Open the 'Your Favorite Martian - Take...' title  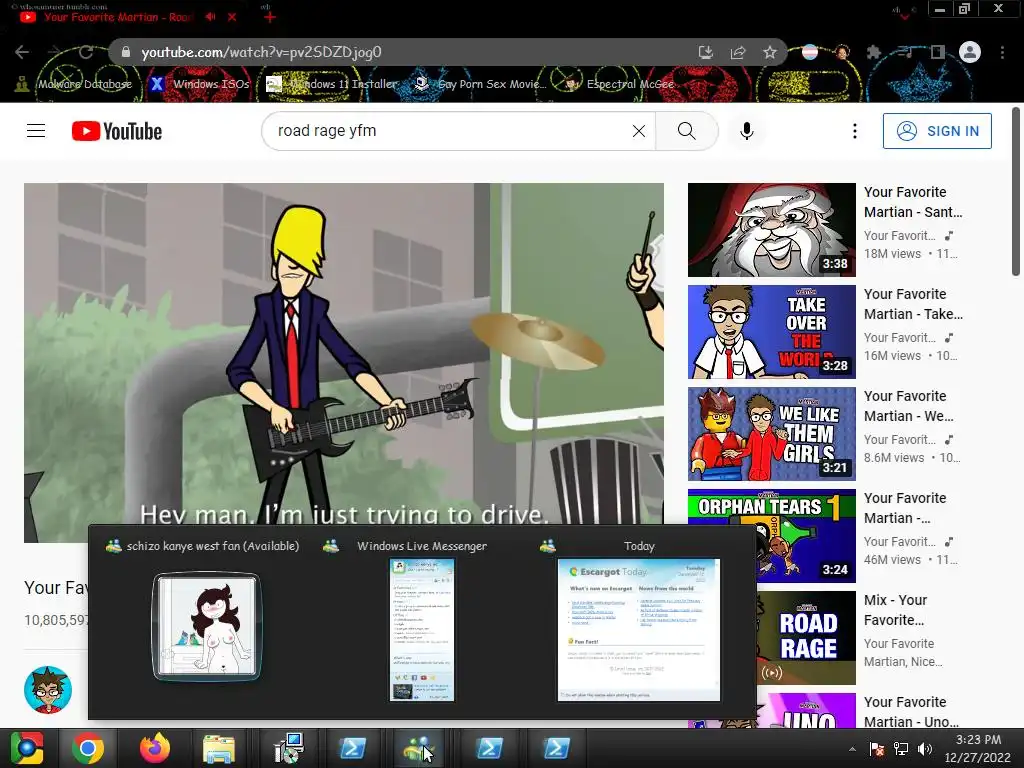(x=913, y=304)
